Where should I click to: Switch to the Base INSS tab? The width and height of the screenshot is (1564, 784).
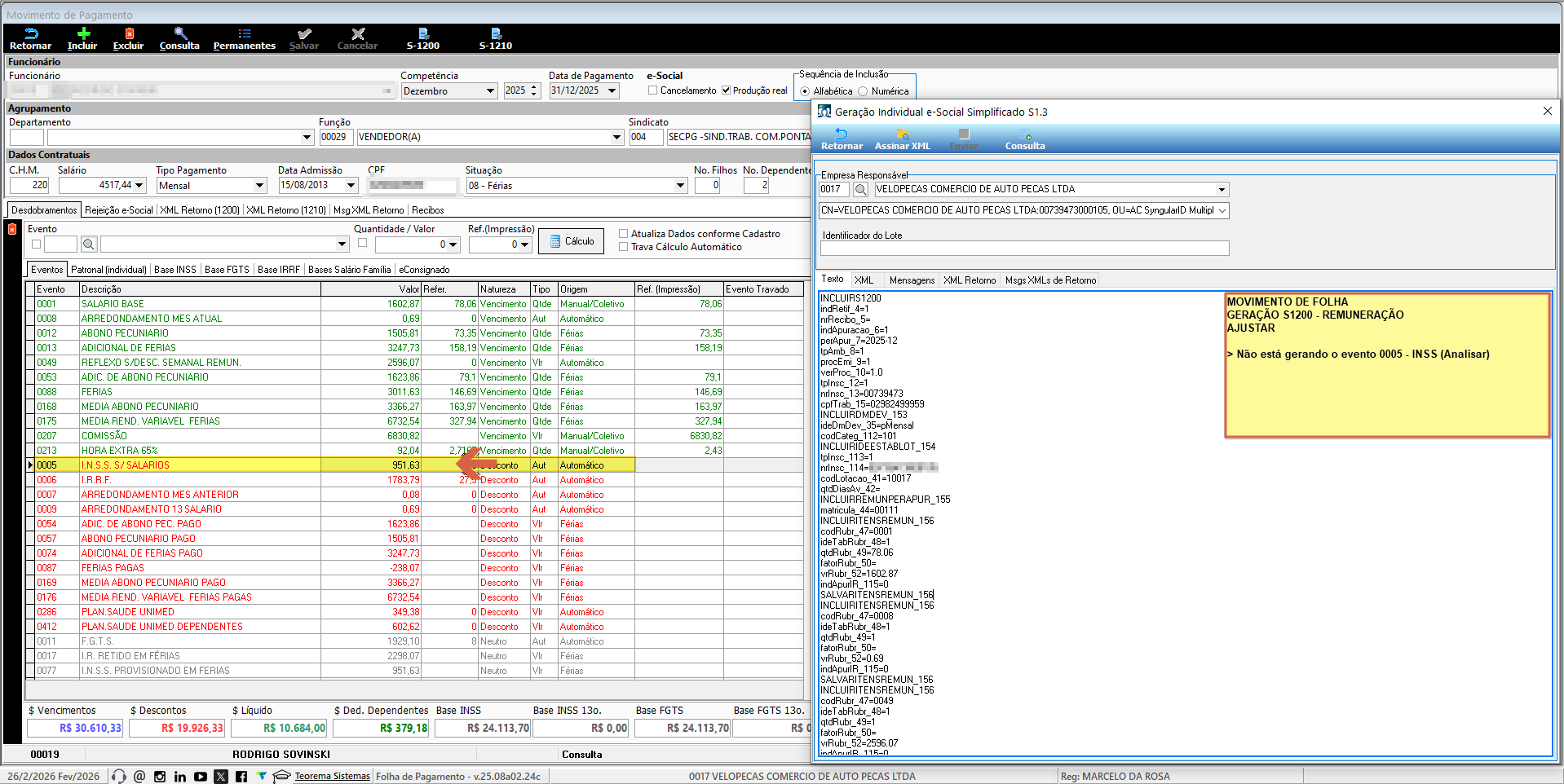point(175,270)
